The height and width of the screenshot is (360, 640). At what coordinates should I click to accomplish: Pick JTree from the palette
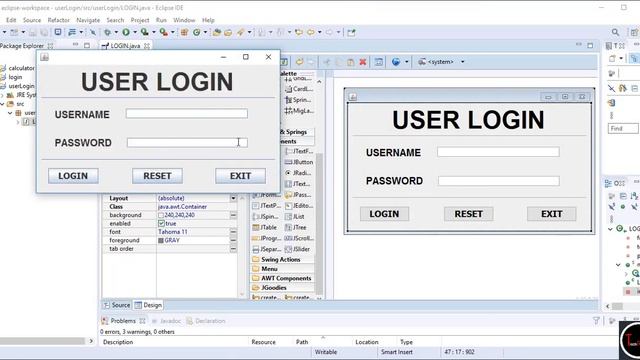tap(296, 227)
